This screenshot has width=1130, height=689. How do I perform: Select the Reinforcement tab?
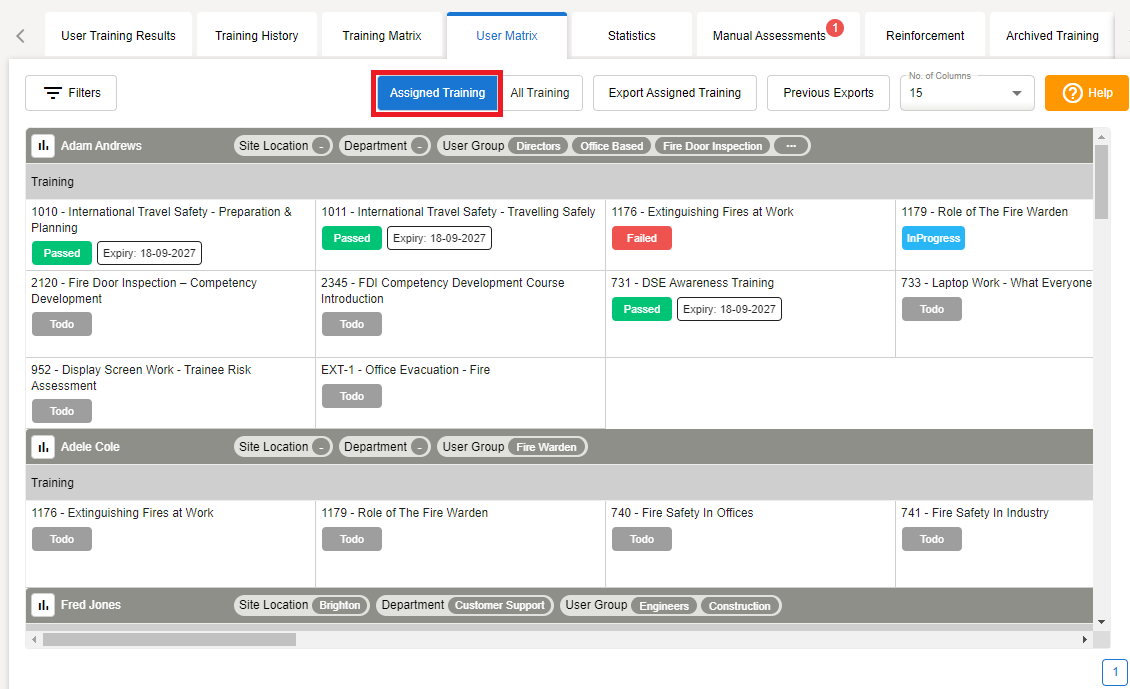(925, 36)
